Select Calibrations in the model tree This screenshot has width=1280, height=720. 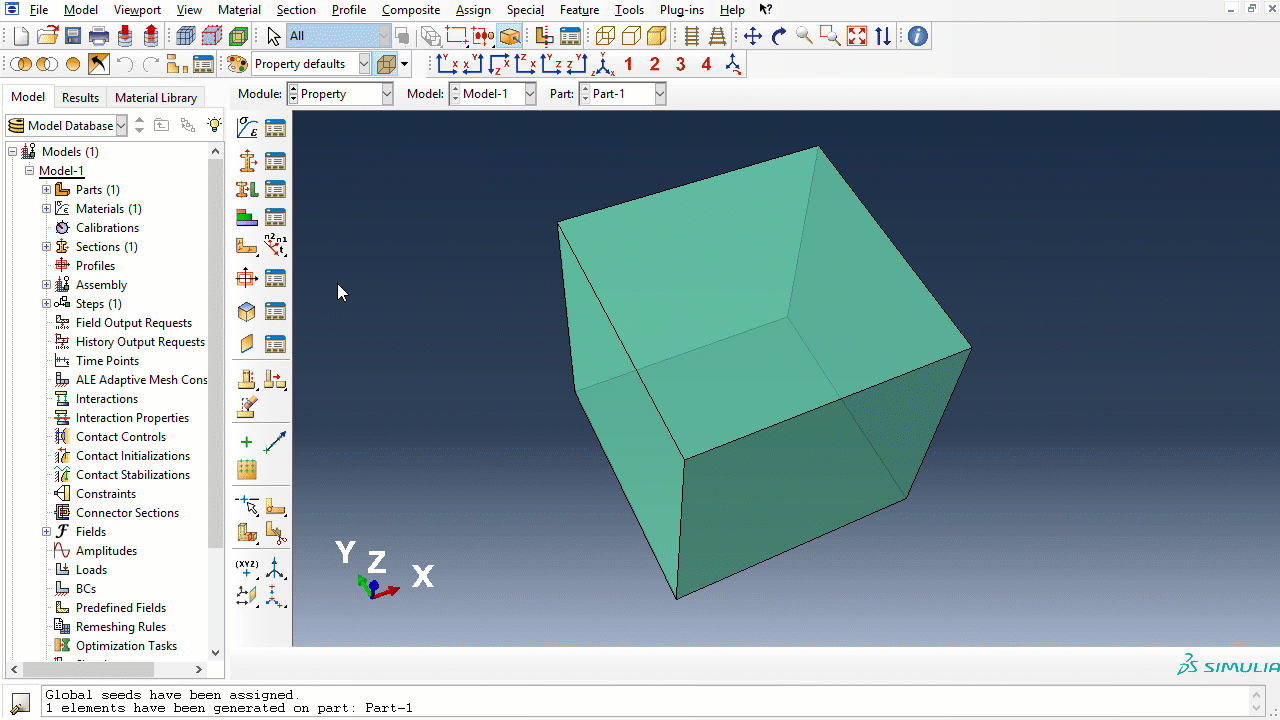point(107,228)
